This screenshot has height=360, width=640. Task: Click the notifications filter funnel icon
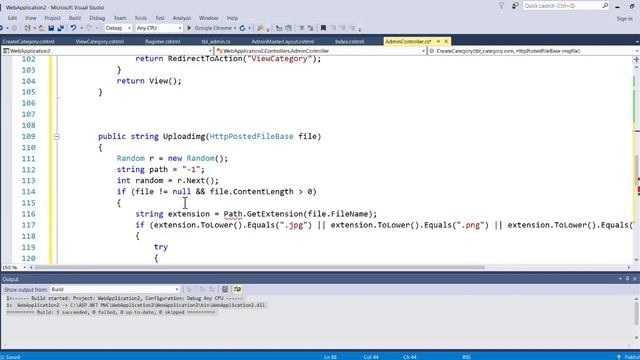(x=502, y=6)
